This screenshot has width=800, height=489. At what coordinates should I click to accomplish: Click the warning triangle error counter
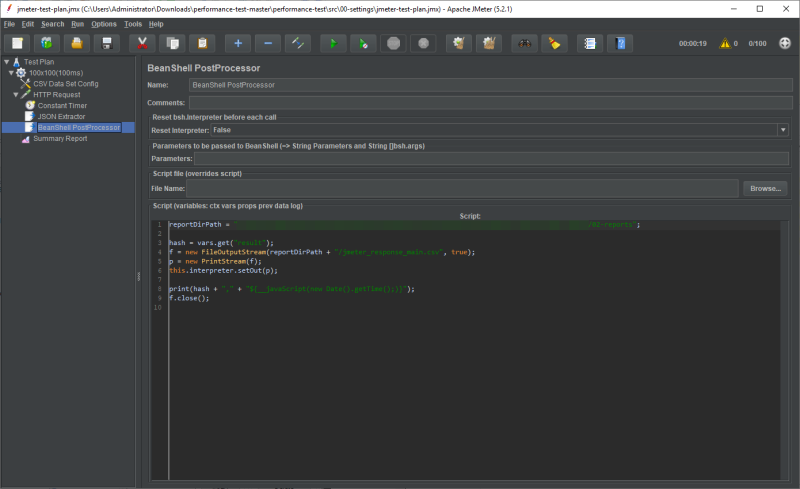tap(725, 43)
